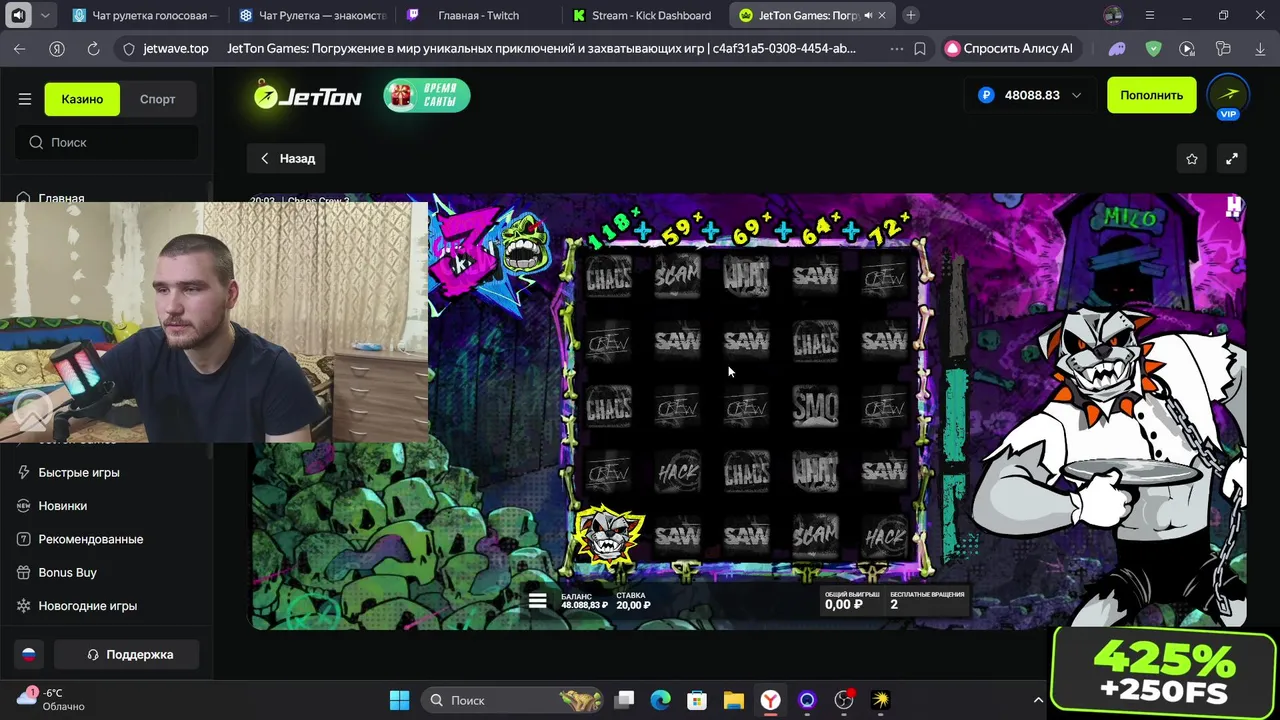The image size is (1280, 720).
Task: Click the Yandex home Я button
Action: click(x=57, y=48)
